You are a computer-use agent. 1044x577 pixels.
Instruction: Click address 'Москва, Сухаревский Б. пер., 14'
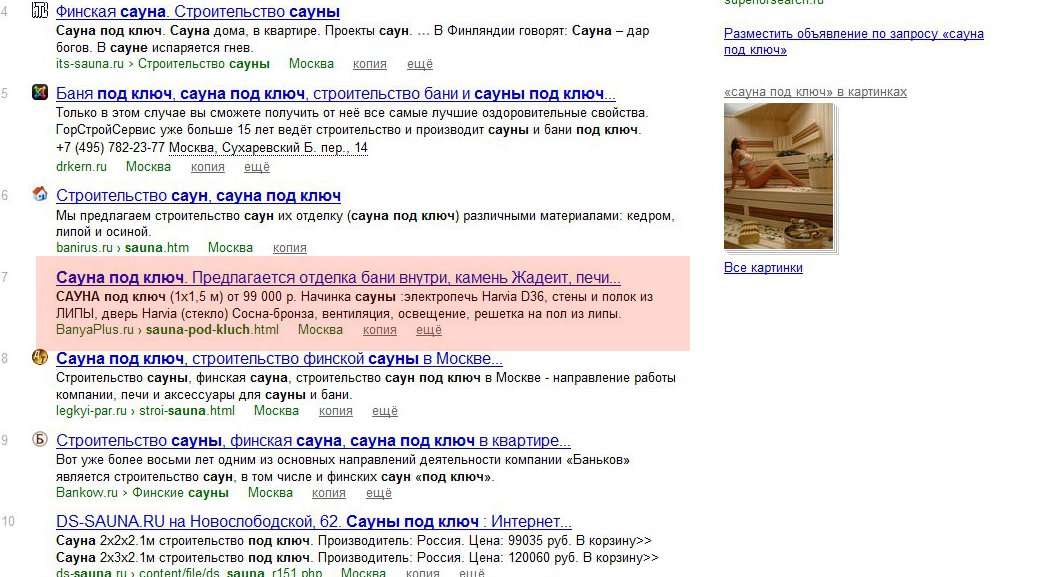pyautogui.click(x=268, y=148)
